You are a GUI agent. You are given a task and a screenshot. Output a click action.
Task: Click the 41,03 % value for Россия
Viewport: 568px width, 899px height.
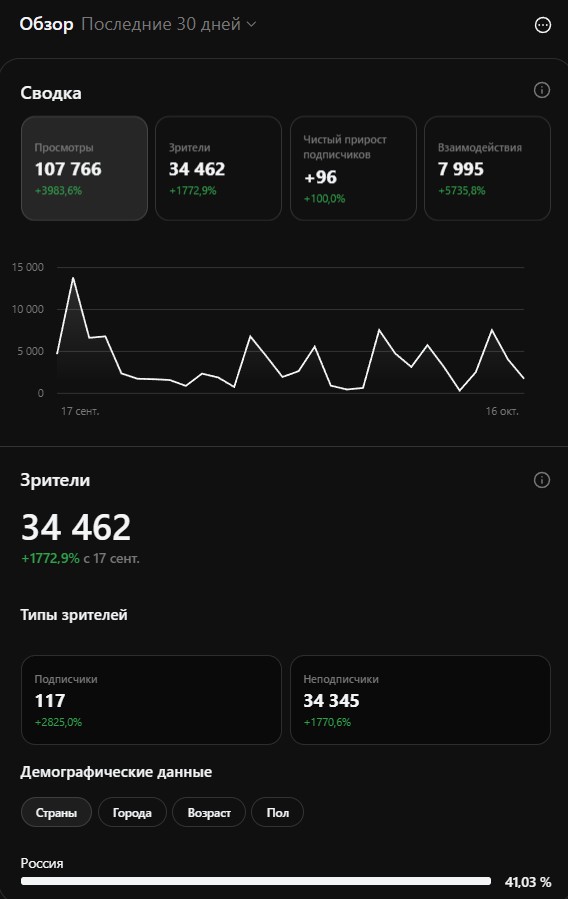pos(528,882)
